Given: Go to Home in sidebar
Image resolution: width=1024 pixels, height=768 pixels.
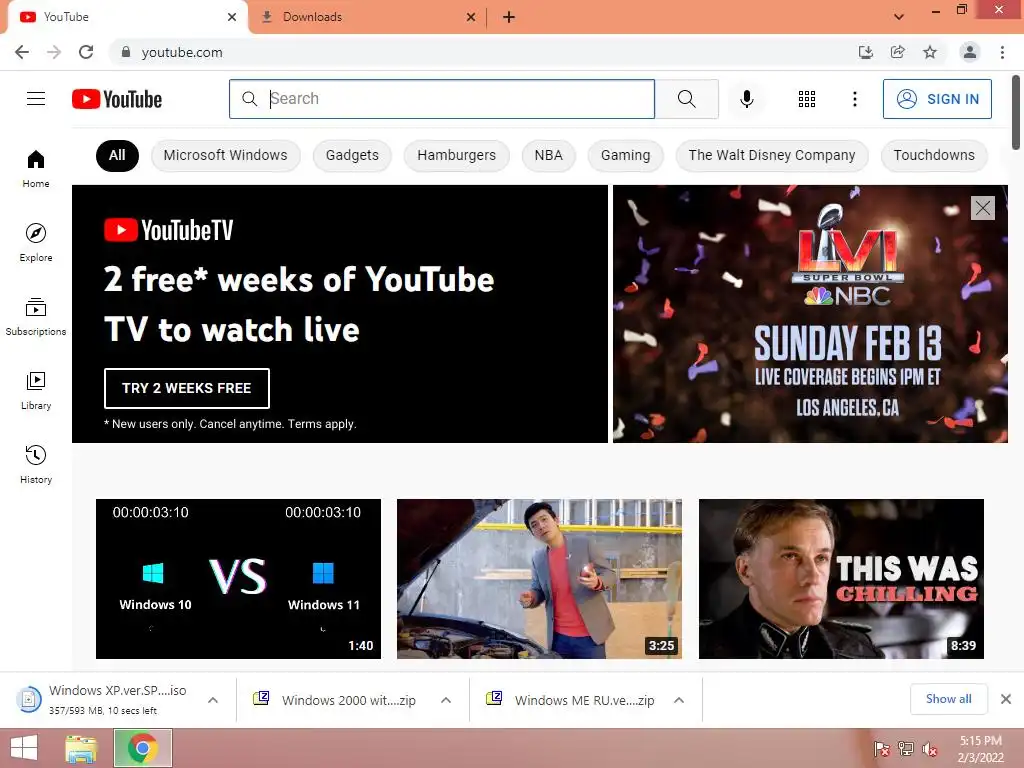Looking at the screenshot, I should [x=36, y=168].
